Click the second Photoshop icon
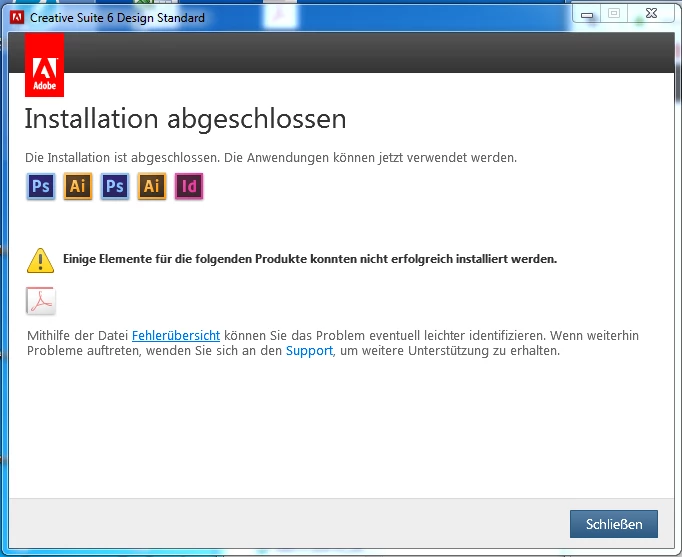Image resolution: width=682 pixels, height=557 pixels. 115,187
